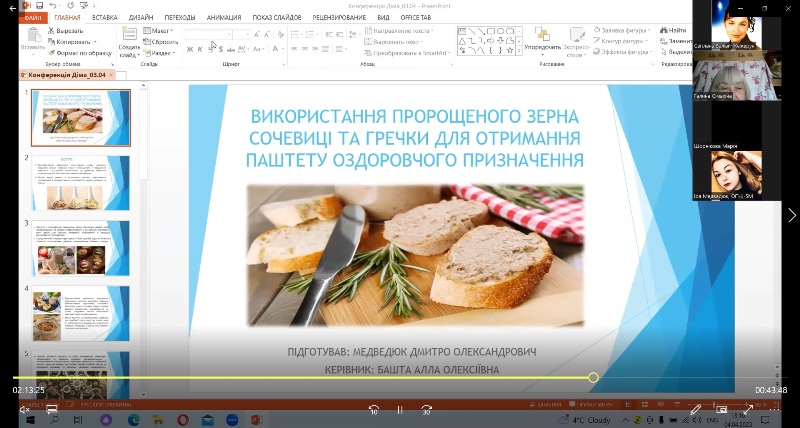
Task: Open more options ellipsis in the player
Action: pyautogui.click(x=774, y=410)
